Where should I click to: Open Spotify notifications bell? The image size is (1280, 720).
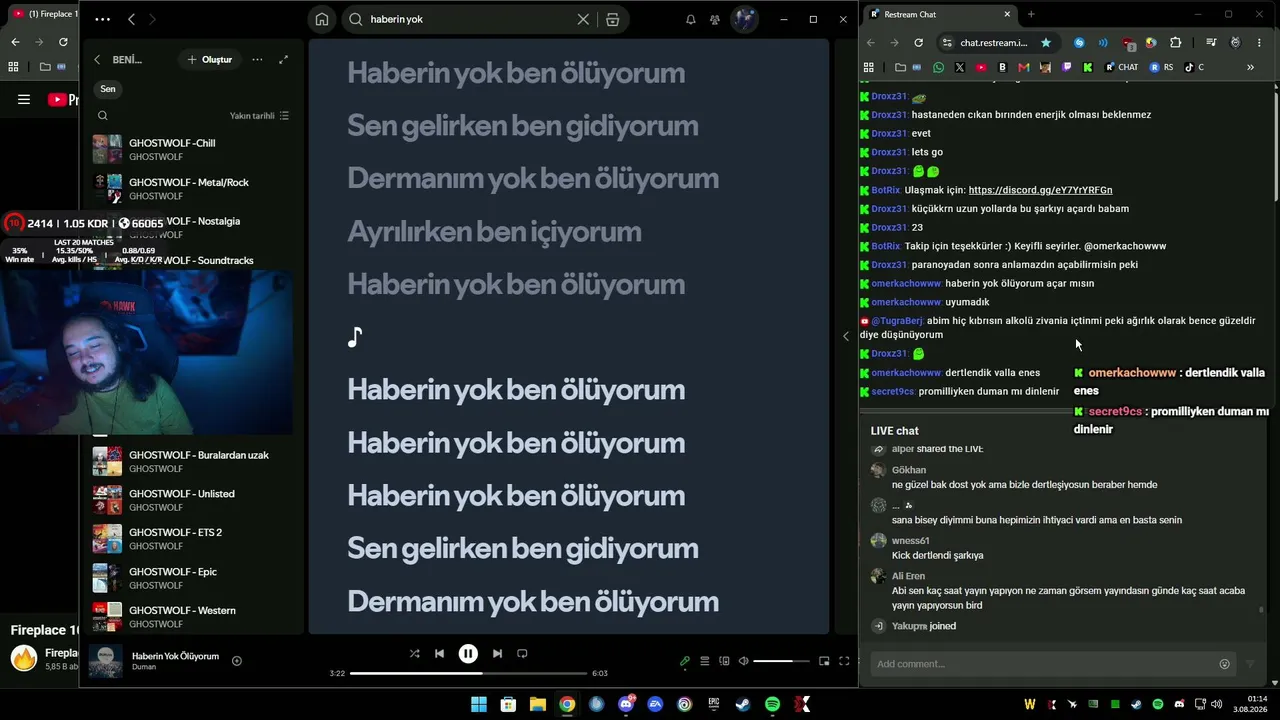point(690,19)
